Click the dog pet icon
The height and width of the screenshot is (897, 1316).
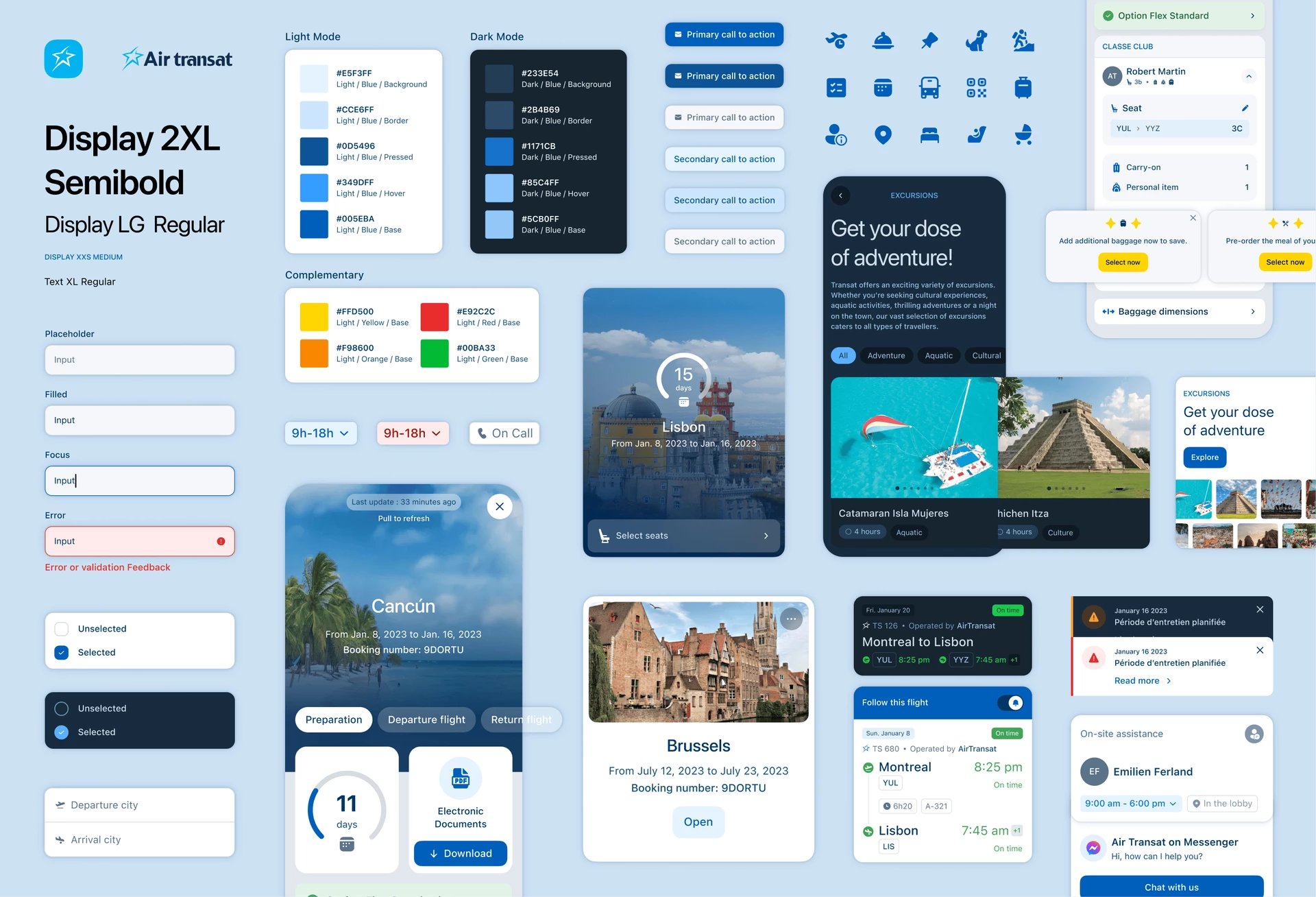point(976,40)
